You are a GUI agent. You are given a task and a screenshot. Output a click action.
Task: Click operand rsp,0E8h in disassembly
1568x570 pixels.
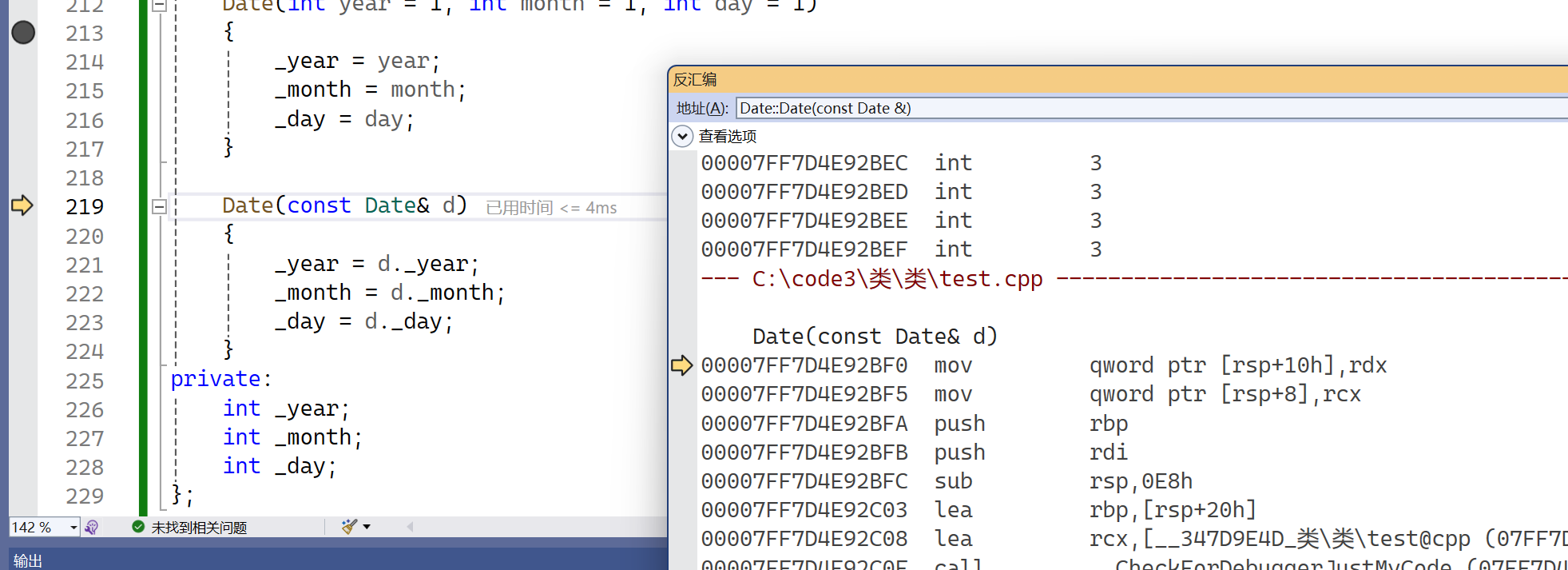pos(1141,481)
